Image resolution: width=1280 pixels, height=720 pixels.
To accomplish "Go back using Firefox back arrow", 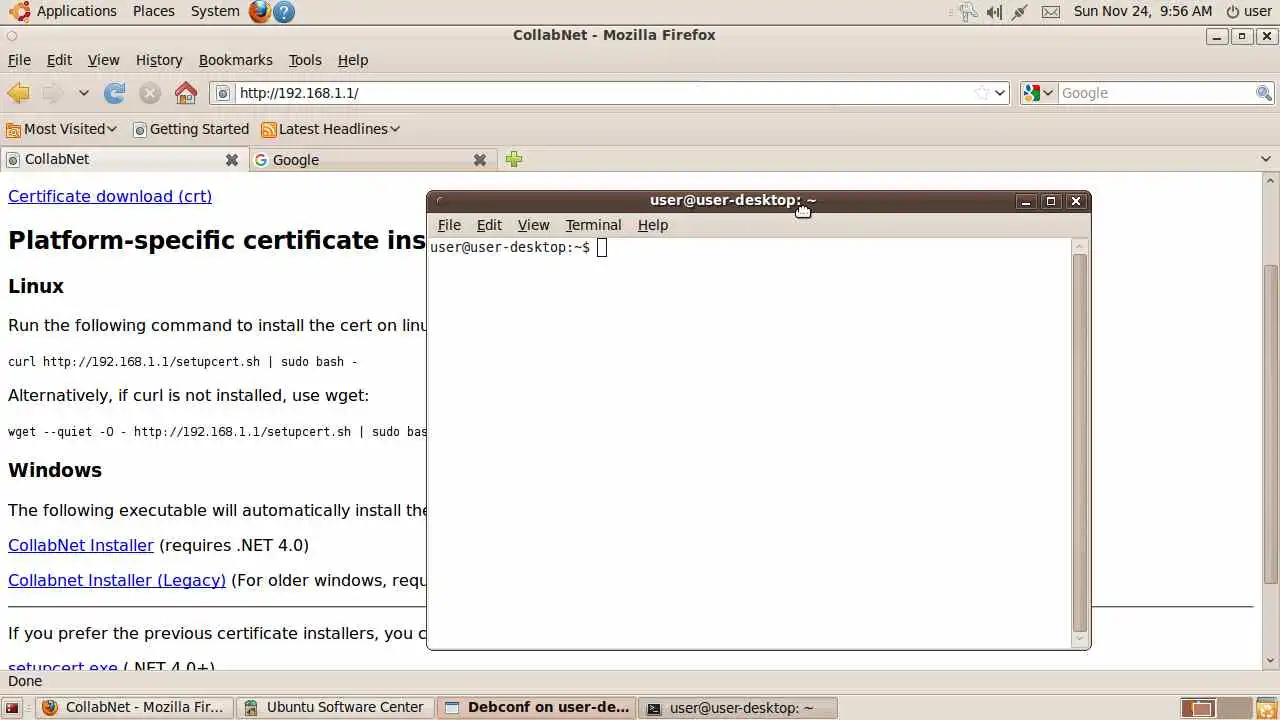I will pos(18,93).
